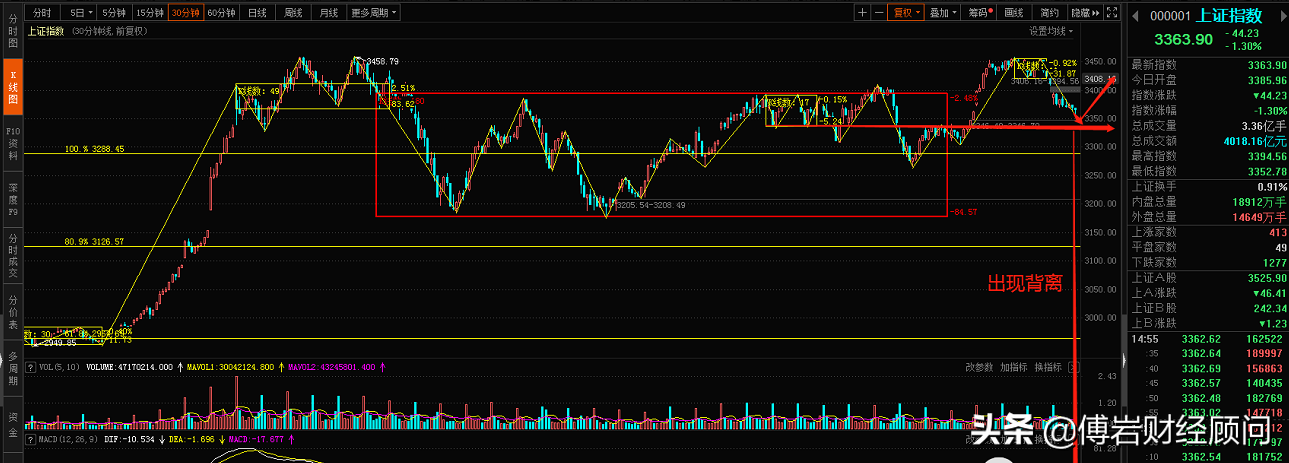Open 资金 sidebar panel

click(x=12, y=424)
